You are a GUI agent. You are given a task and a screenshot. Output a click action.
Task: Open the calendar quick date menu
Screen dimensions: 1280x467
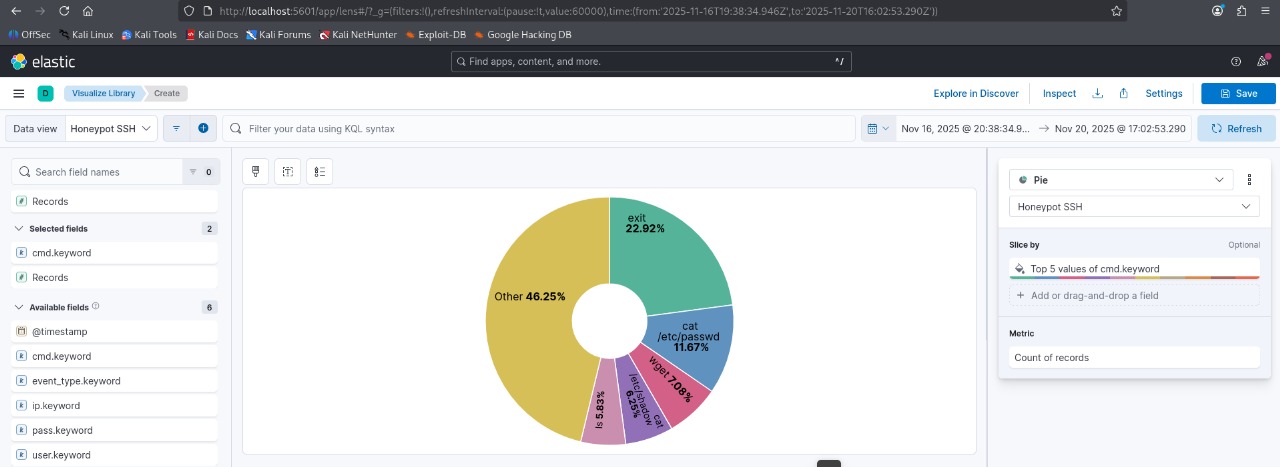click(x=877, y=129)
